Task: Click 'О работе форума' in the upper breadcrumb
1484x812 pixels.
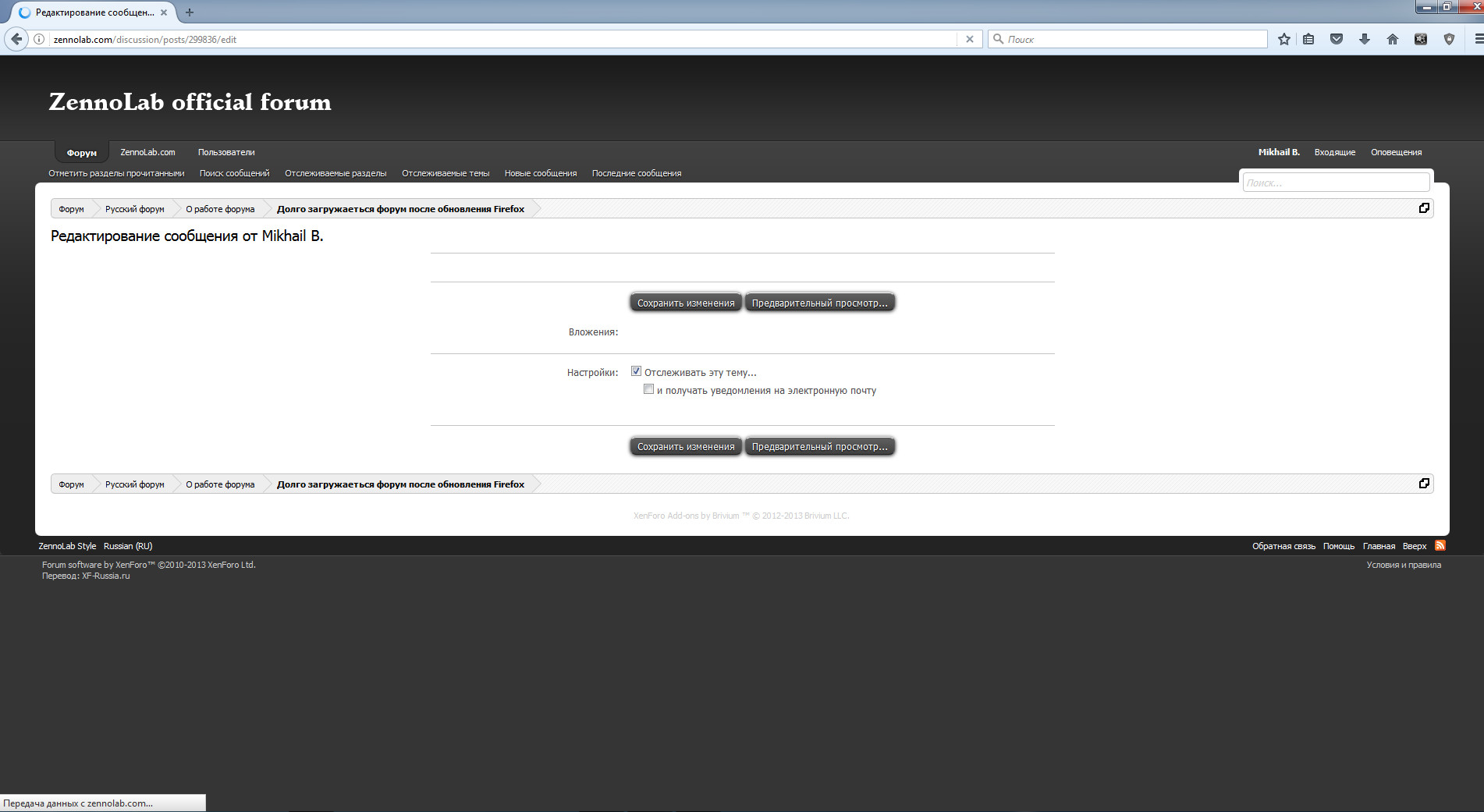Action: [x=220, y=209]
